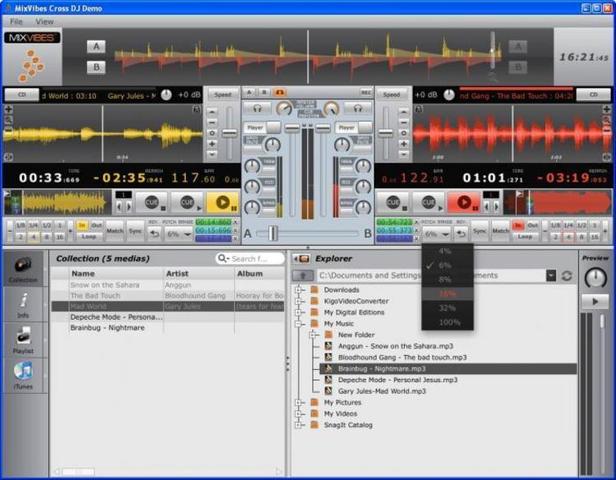
Task: Click deck A pitch speed slider handle
Action: click(229, 133)
